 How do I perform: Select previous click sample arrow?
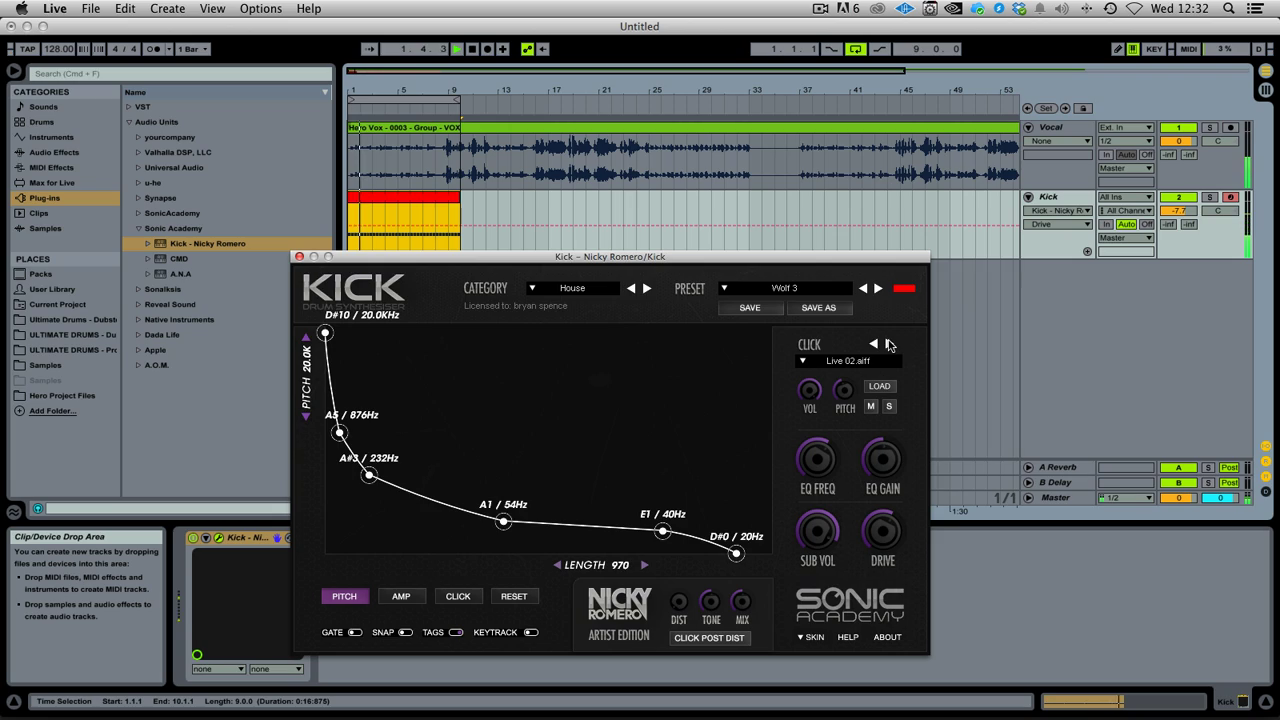coord(873,344)
